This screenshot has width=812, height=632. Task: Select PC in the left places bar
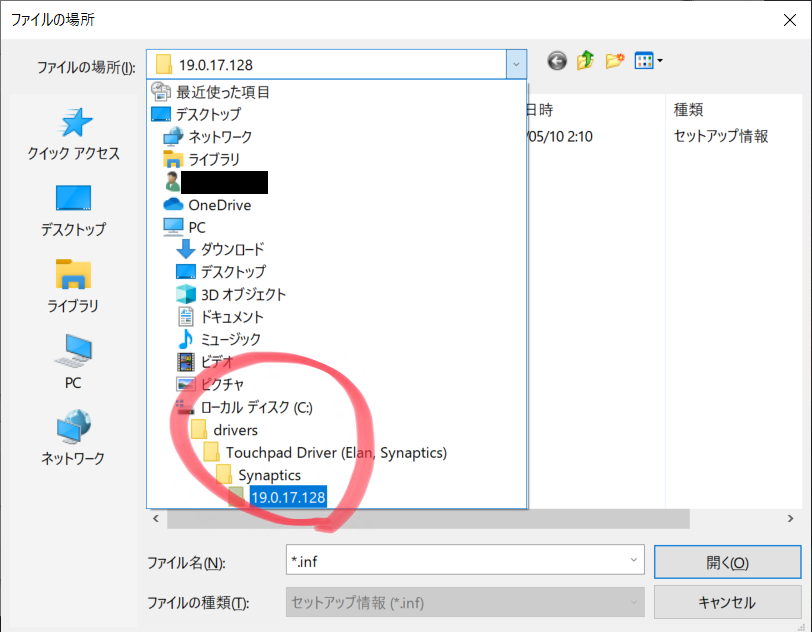pyautogui.click(x=74, y=362)
